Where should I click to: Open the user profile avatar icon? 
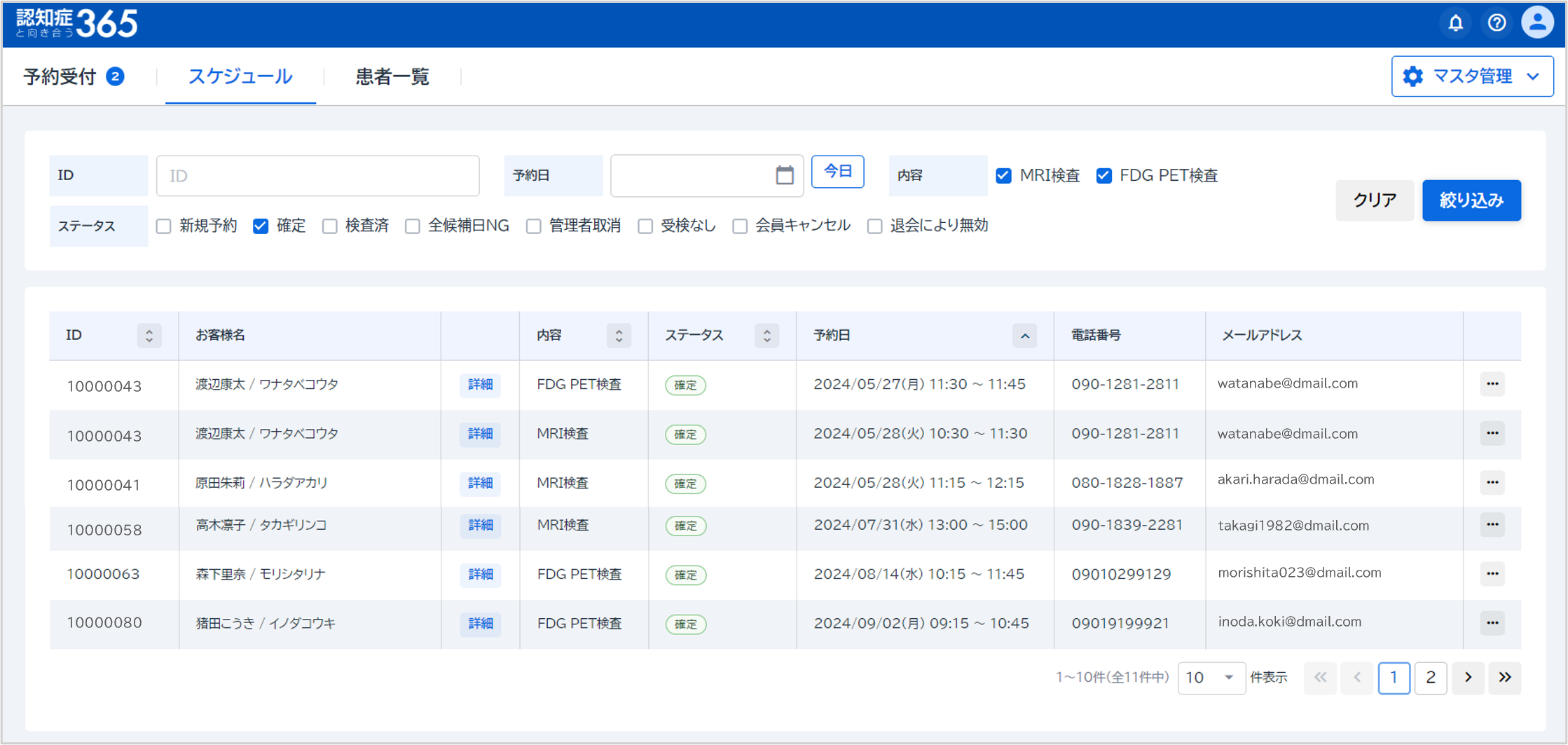[1537, 23]
